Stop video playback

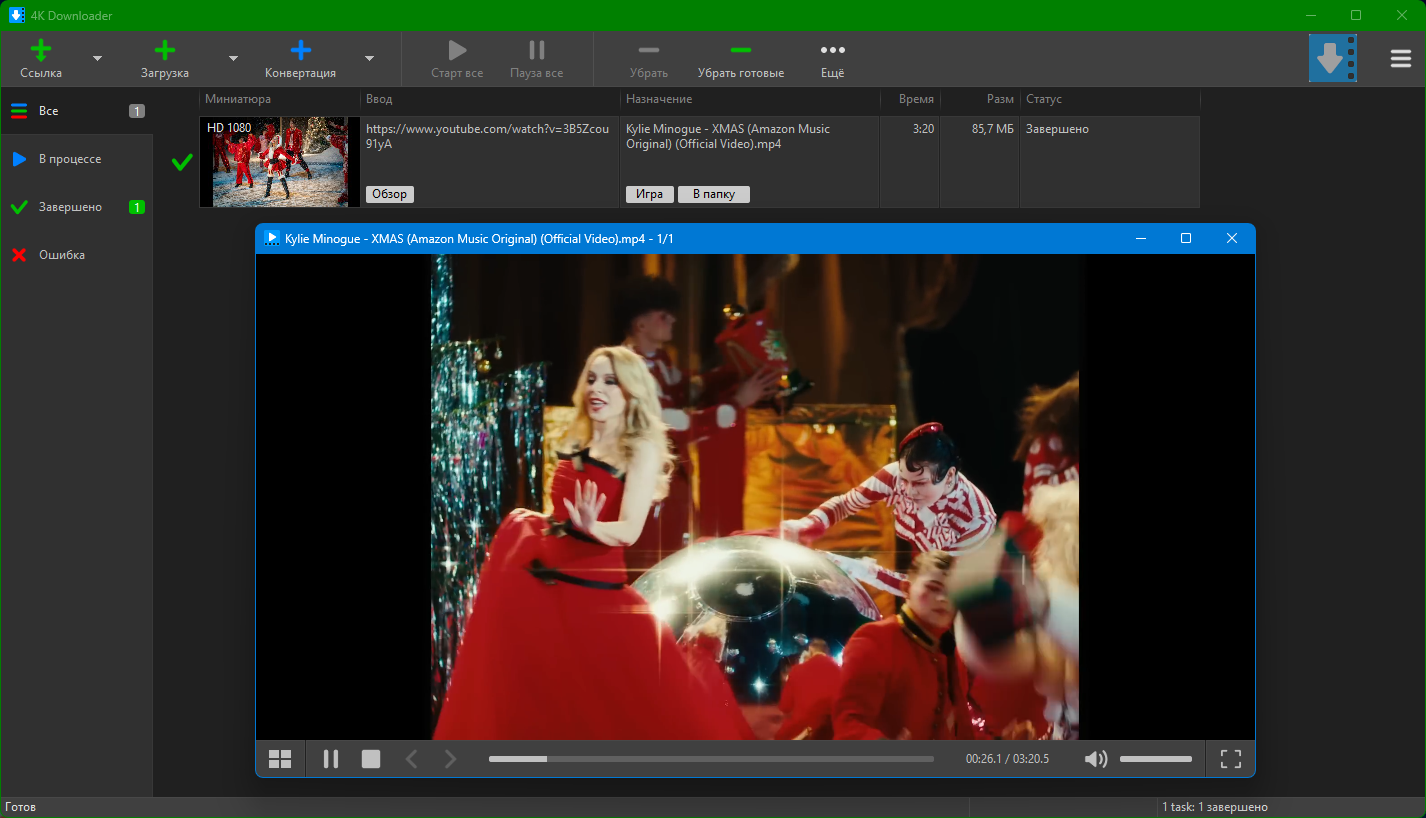371,759
